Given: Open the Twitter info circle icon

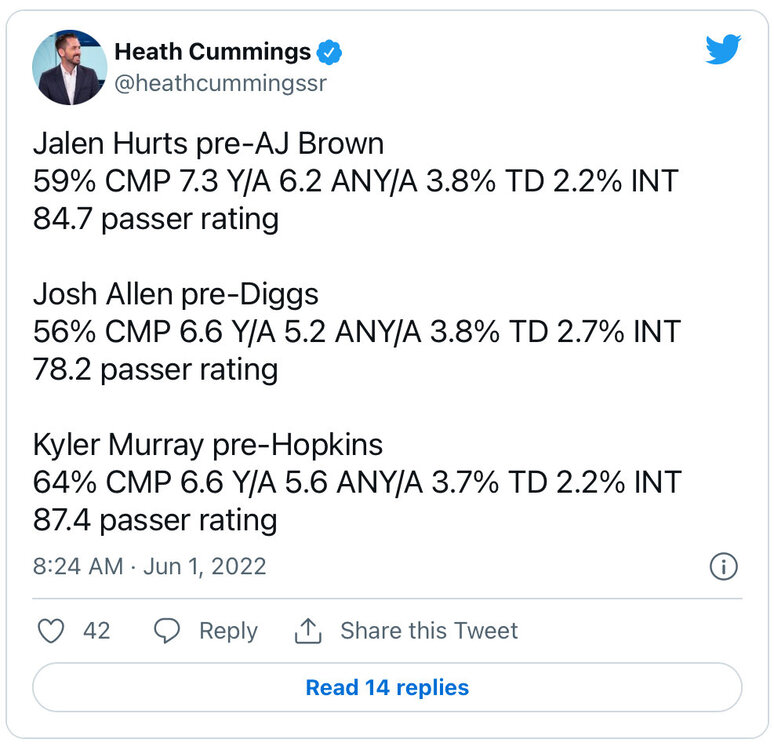Looking at the screenshot, I should click(x=724, y=566).
